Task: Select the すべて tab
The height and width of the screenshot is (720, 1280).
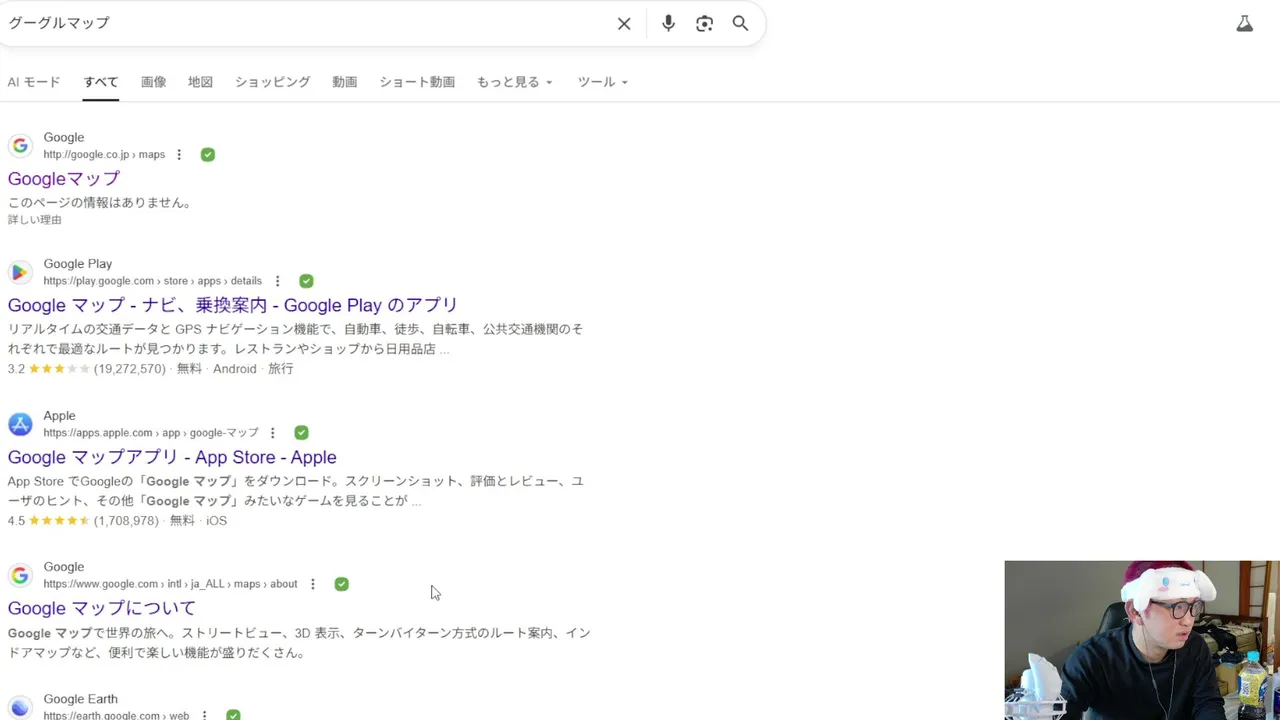Action: click(x=101, y=82)
